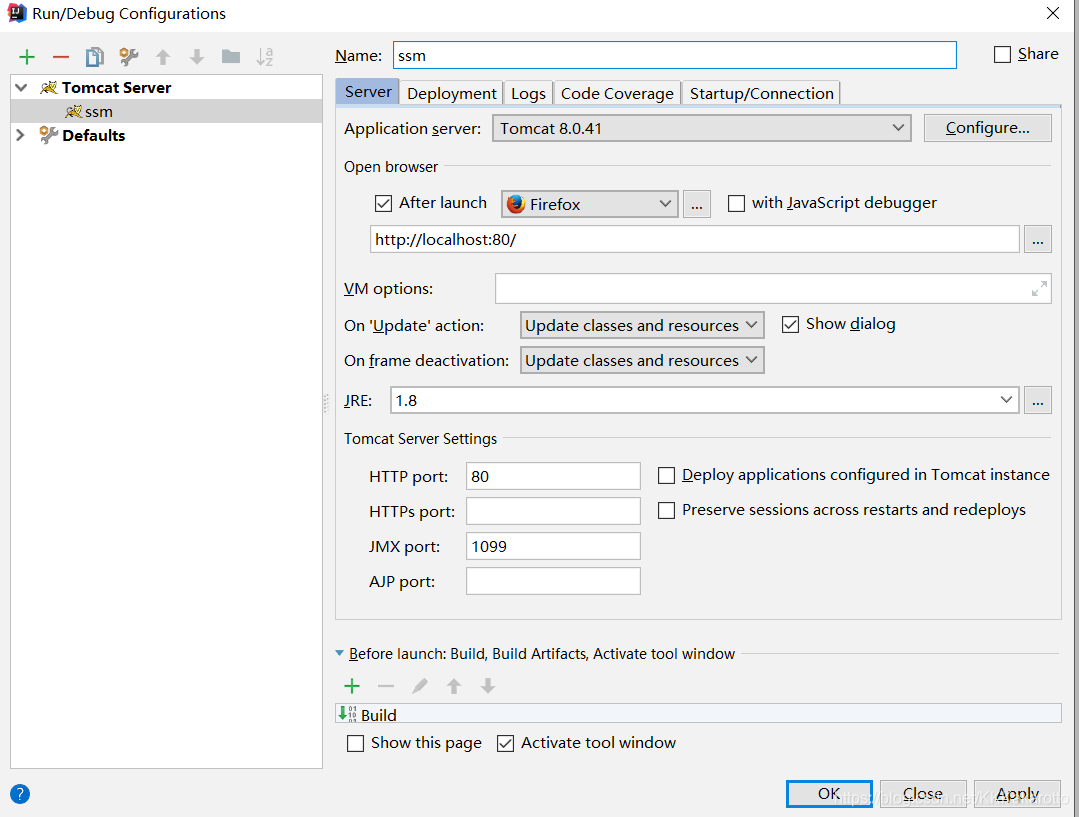Add a new configuration with the plus icon
Image resolution: width=1079 pixels, height=817 pixels.
pos(27,56)
